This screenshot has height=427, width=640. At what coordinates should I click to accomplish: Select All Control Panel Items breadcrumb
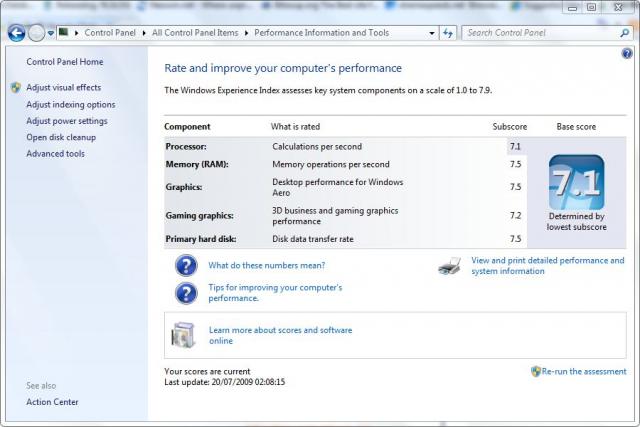pyautogui.click(x=195, y=33)
